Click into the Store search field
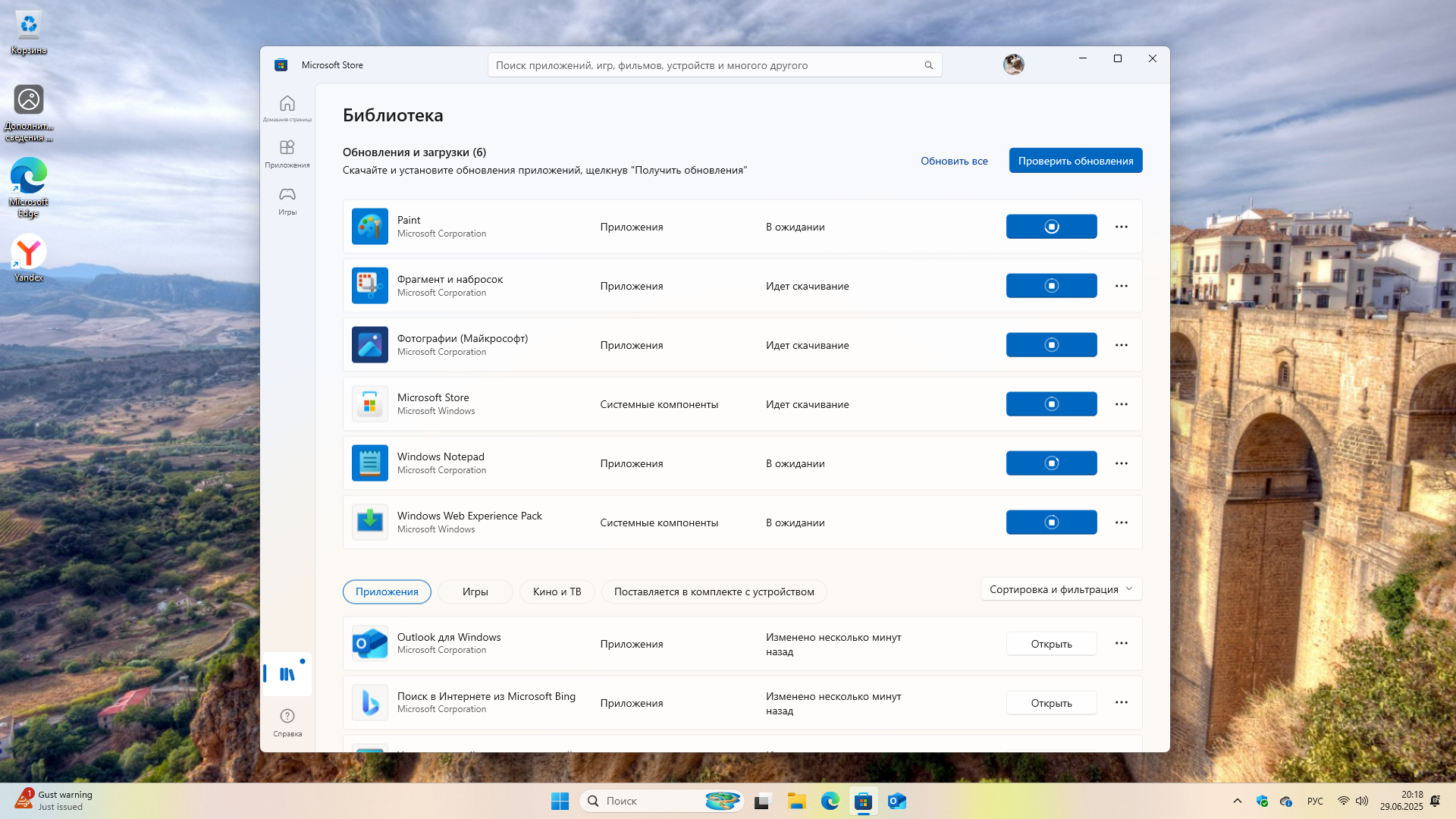This screenshot has height=819, width=1456. [705, 65]
